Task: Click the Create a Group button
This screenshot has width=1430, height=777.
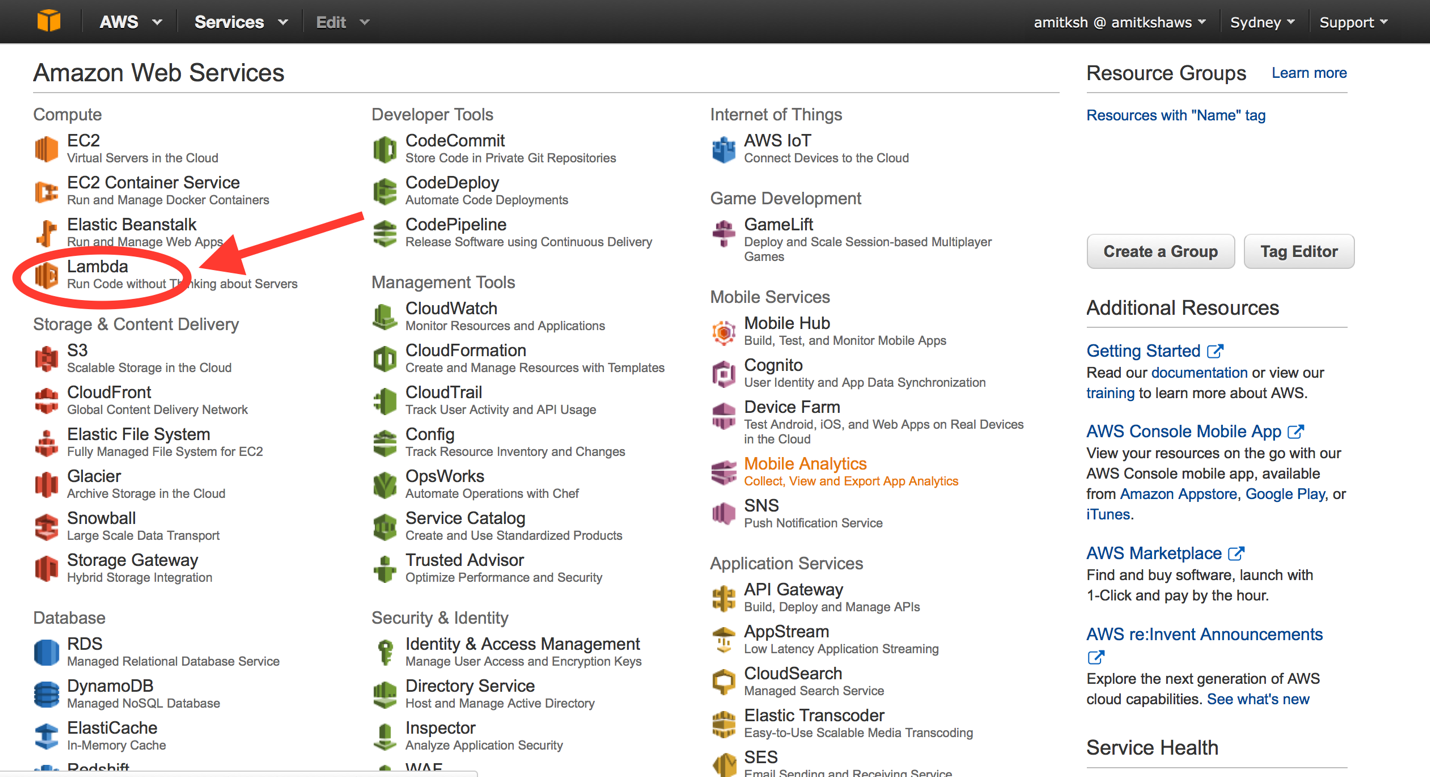Action: [x=1160, y=252]
